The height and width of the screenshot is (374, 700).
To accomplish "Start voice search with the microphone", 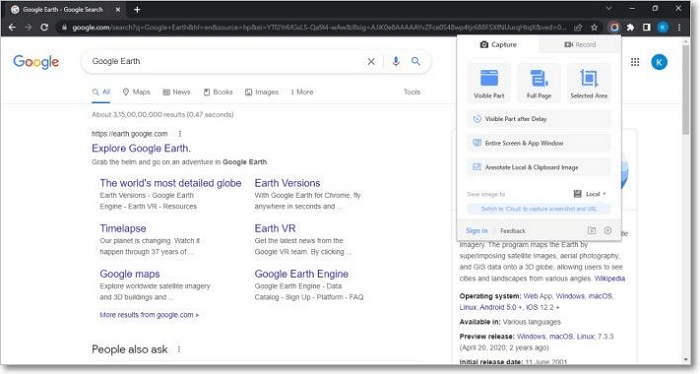I will (x=396, y=61).
